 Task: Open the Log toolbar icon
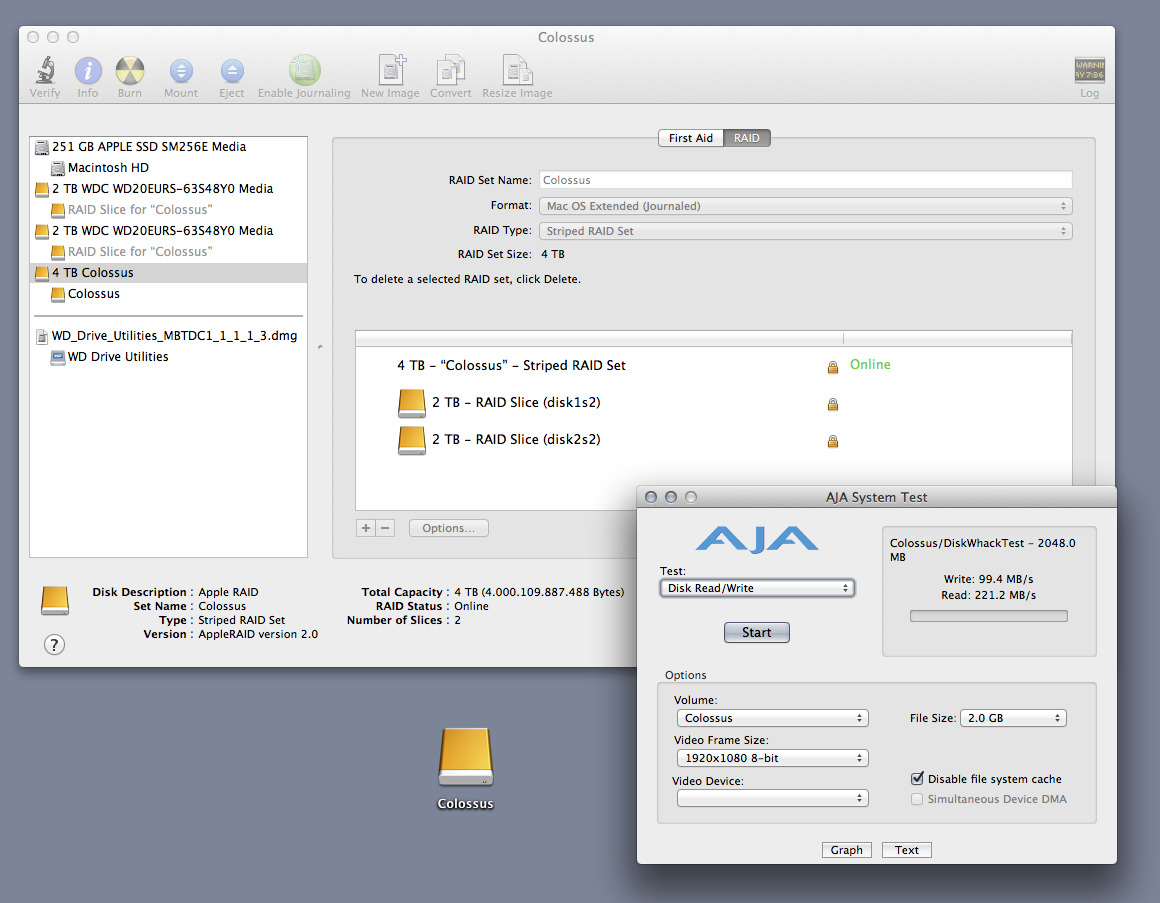point(1089,70)
